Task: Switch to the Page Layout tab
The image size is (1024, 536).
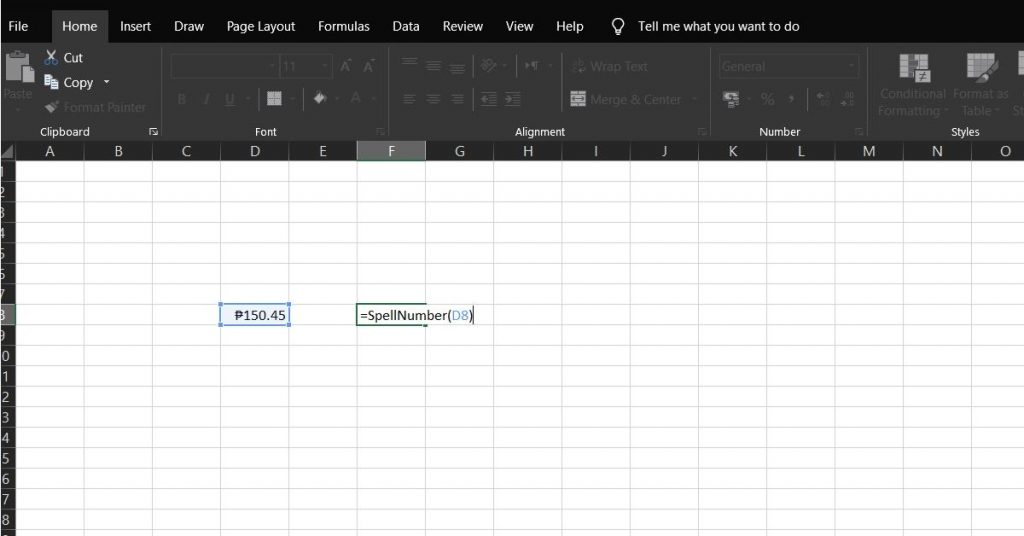Action: [261, 26]
